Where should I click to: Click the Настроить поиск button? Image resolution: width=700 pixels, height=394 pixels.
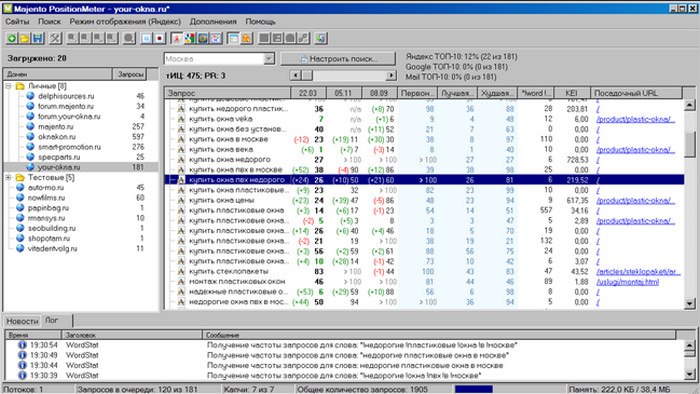338,58
